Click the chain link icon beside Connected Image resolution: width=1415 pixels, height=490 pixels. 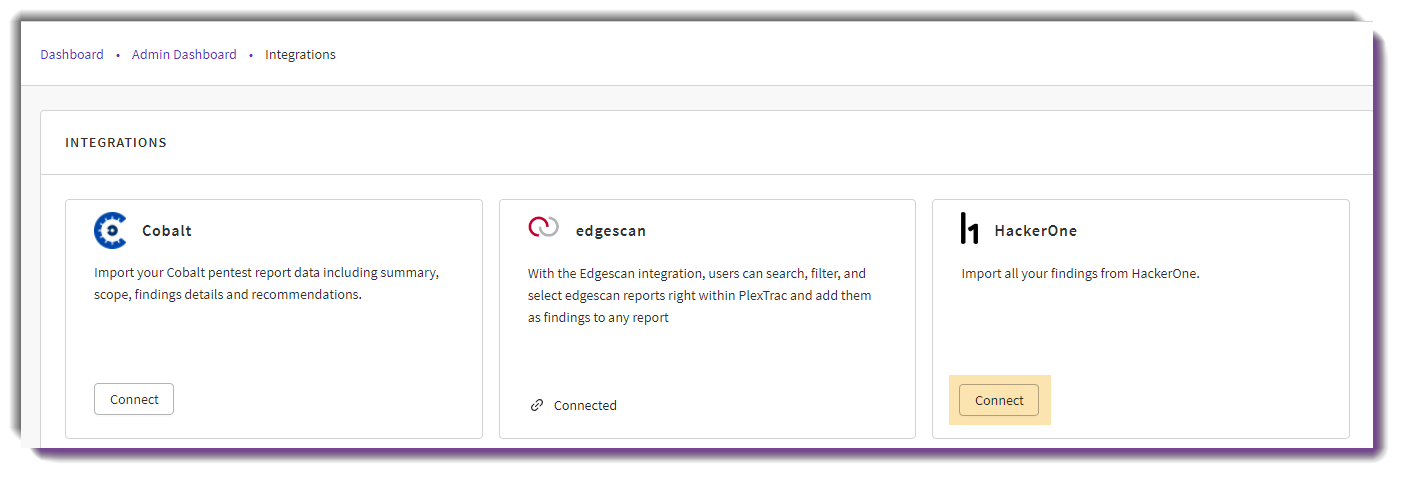537,405
